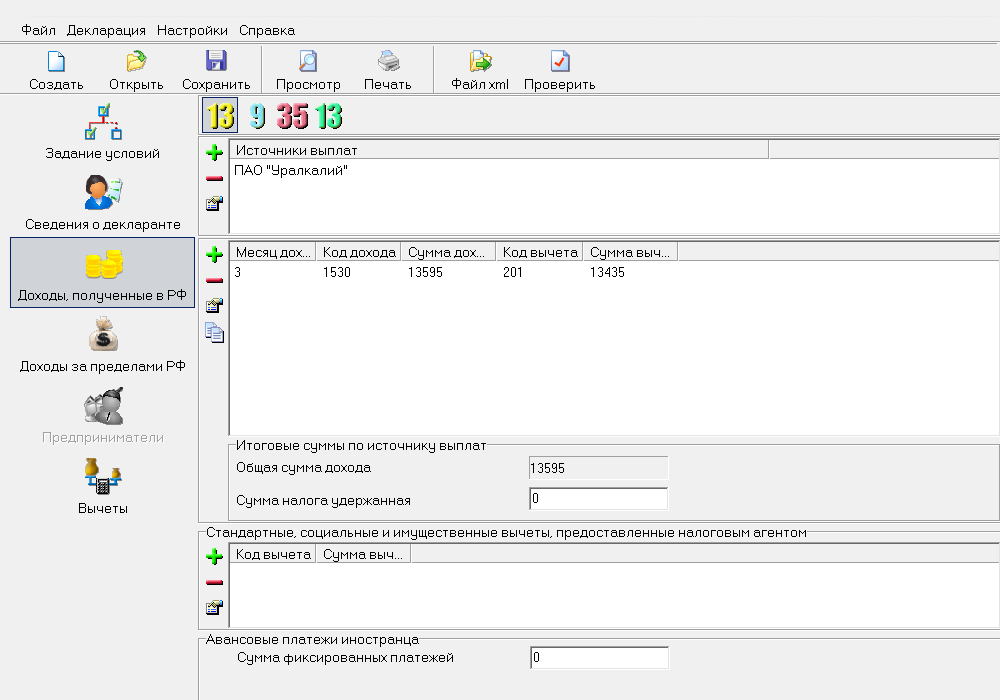Click the Месяц дохода column header

[x=272, y=252]
